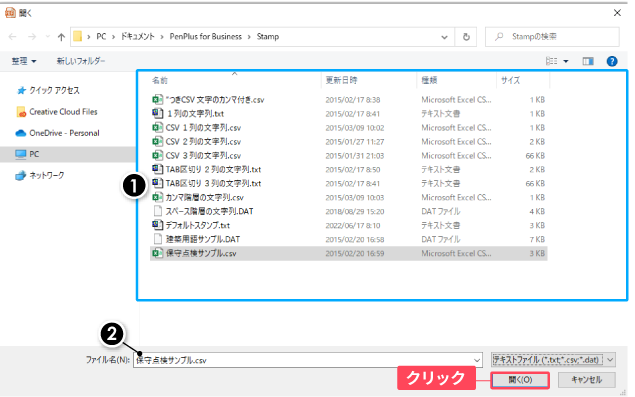Select OneDrive - Personal in sidebar

click(64, 133)
